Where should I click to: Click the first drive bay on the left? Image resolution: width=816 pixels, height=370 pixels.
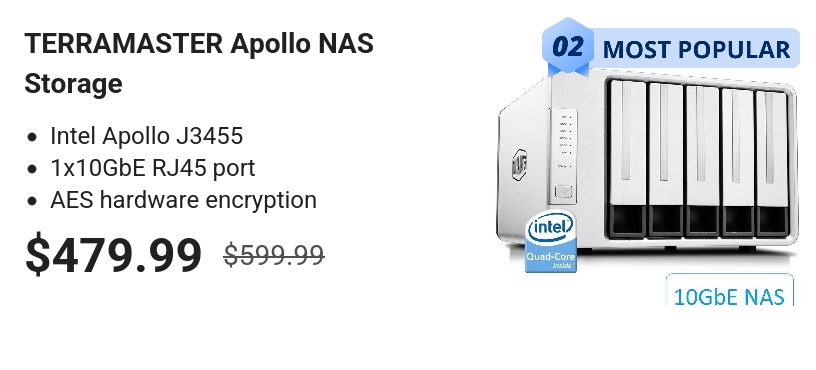click(x=627, y=158)
